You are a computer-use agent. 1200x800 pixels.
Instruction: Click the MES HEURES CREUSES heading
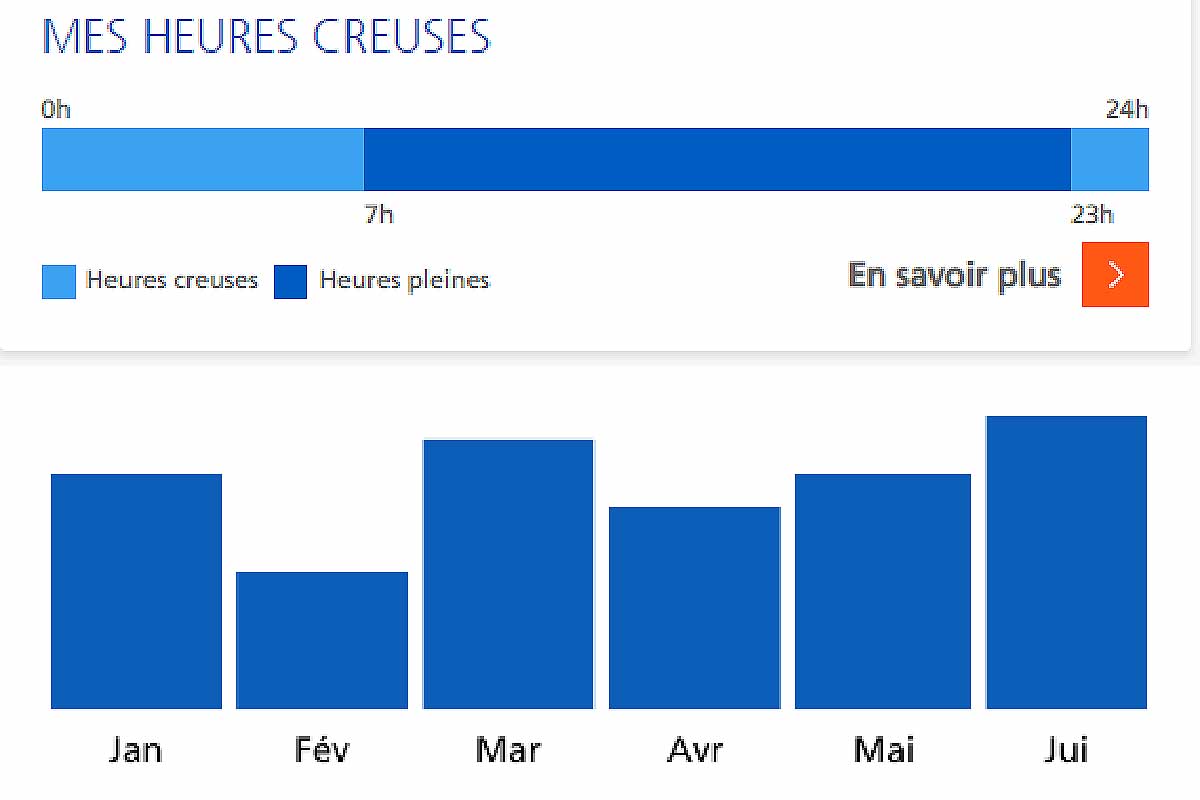(267, 36)
